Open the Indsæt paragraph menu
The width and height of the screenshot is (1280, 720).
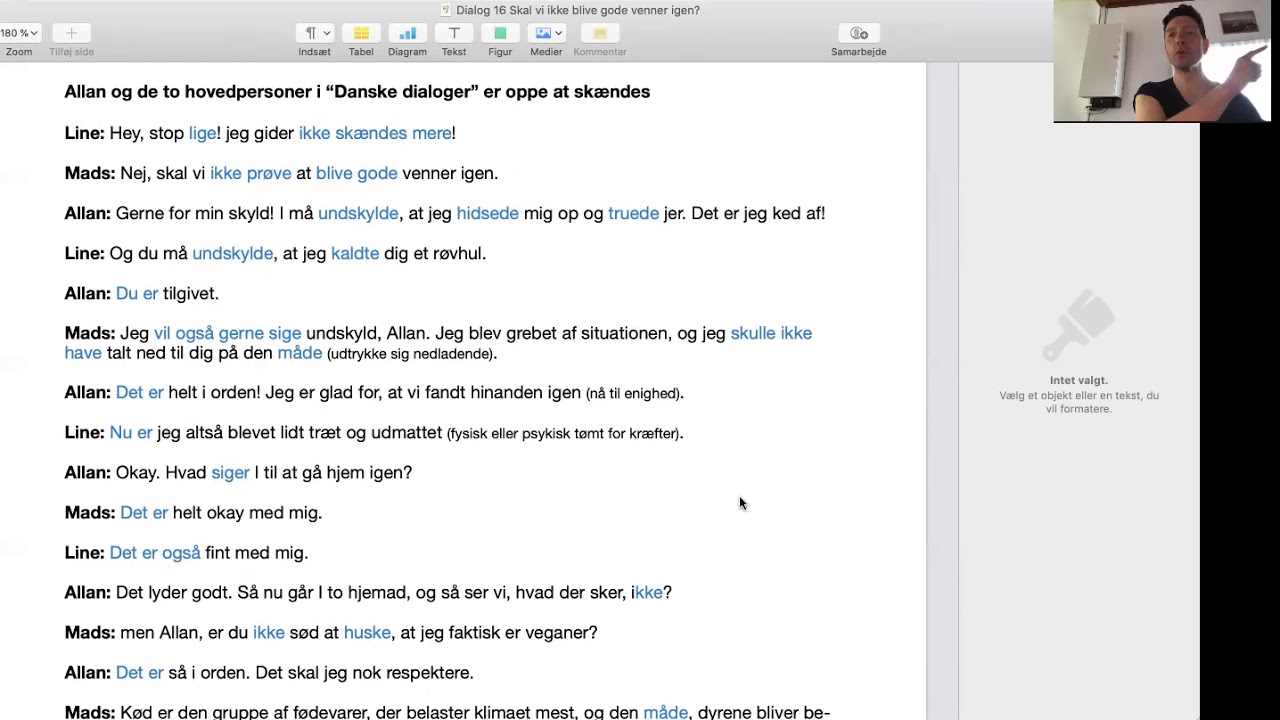tap(316, 33)
